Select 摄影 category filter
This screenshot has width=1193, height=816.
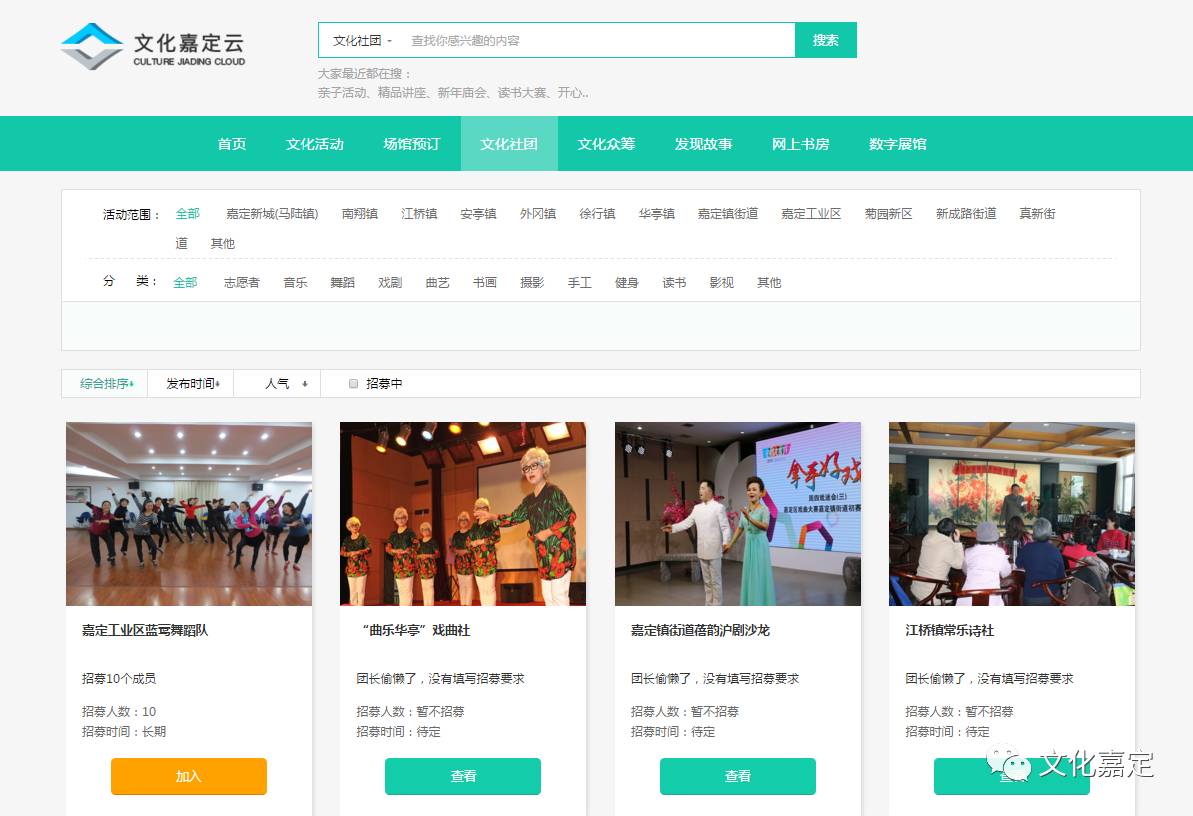(532, 283)
